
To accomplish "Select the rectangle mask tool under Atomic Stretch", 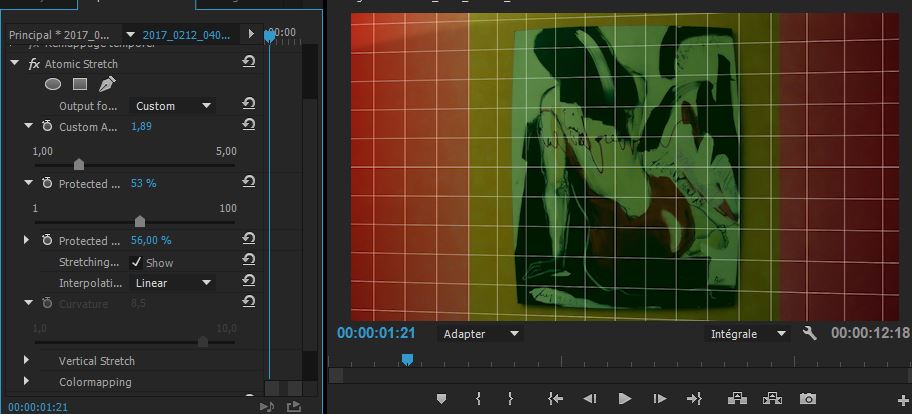I will (x=80, y=84).
